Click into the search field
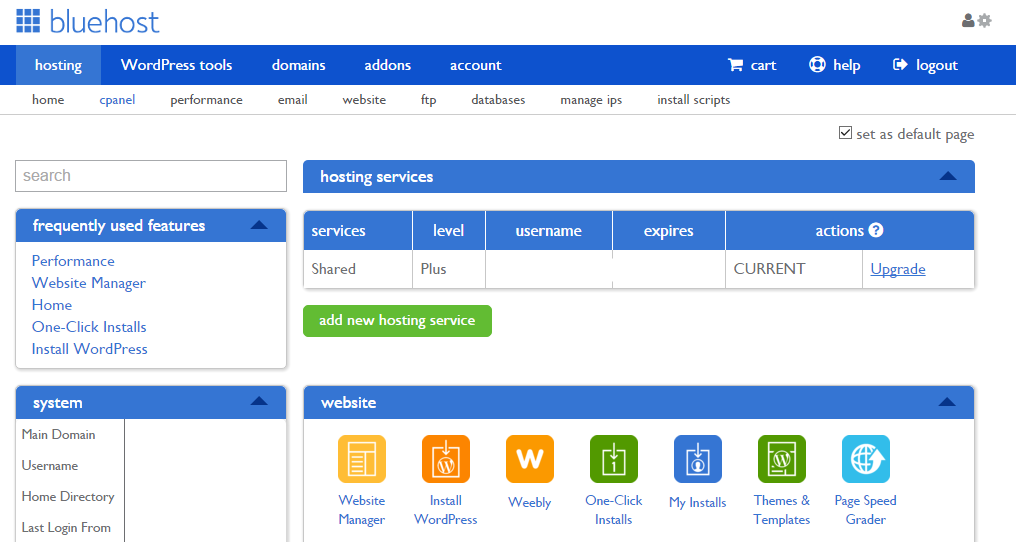The height and width of the screenshot is (542, 1016). pyautogui.click(x=151, y=176)
